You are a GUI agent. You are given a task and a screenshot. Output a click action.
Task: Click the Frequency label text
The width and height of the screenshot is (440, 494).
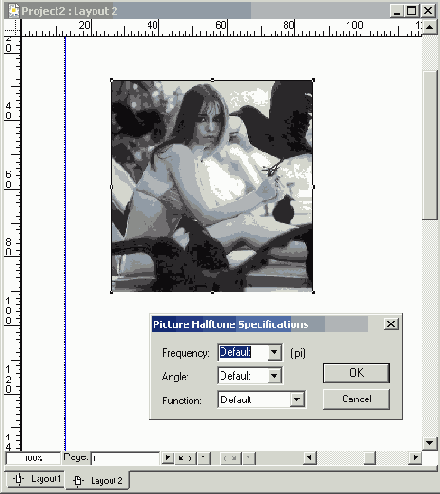point(186,353)
